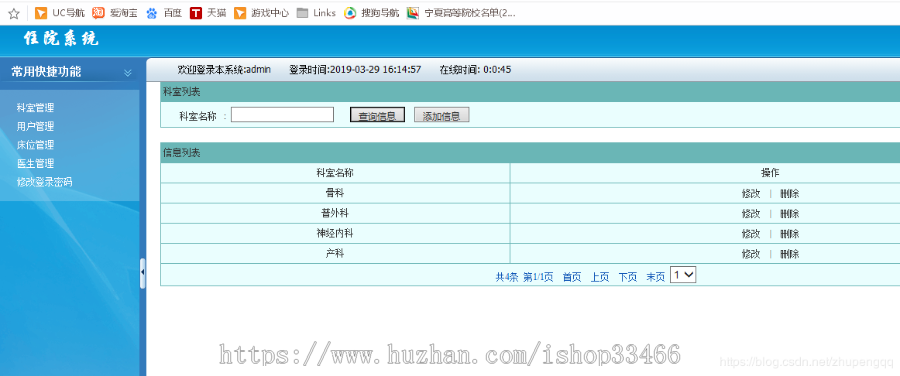Viewport: 900px width, 376px height.
Task: Click the 欢迎登录本系统:admin text
Action: tap(224, 70)
